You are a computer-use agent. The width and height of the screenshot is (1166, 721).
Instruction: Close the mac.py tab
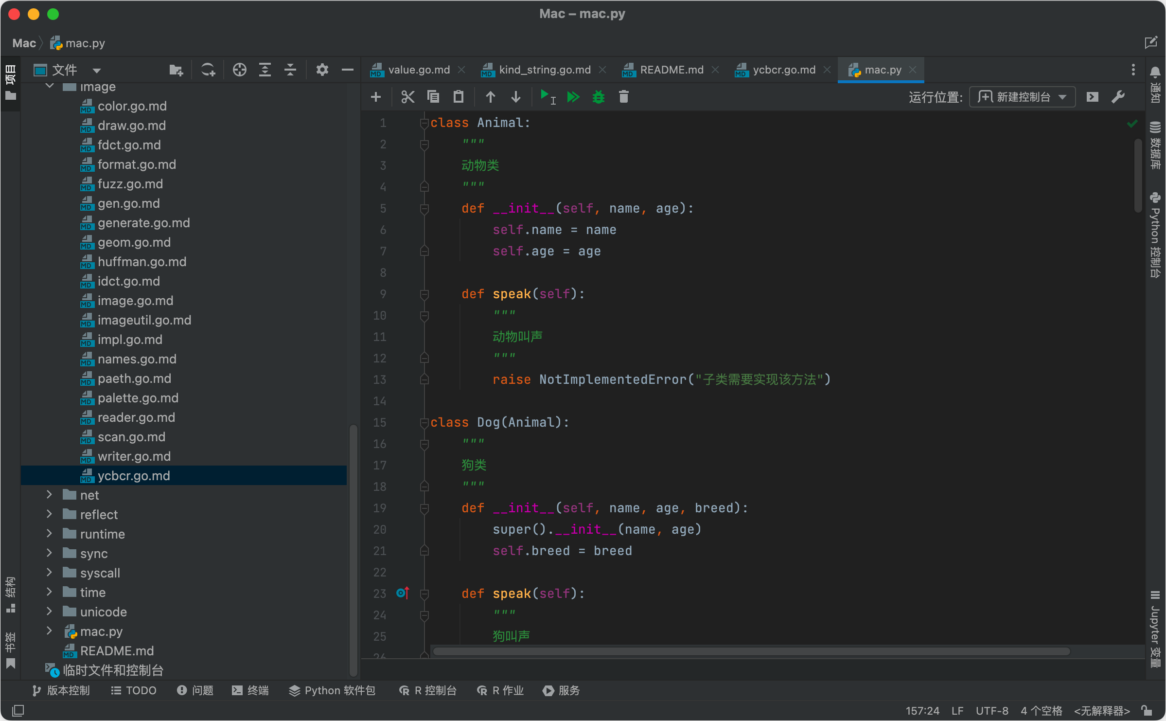click(x=912, y=70)
